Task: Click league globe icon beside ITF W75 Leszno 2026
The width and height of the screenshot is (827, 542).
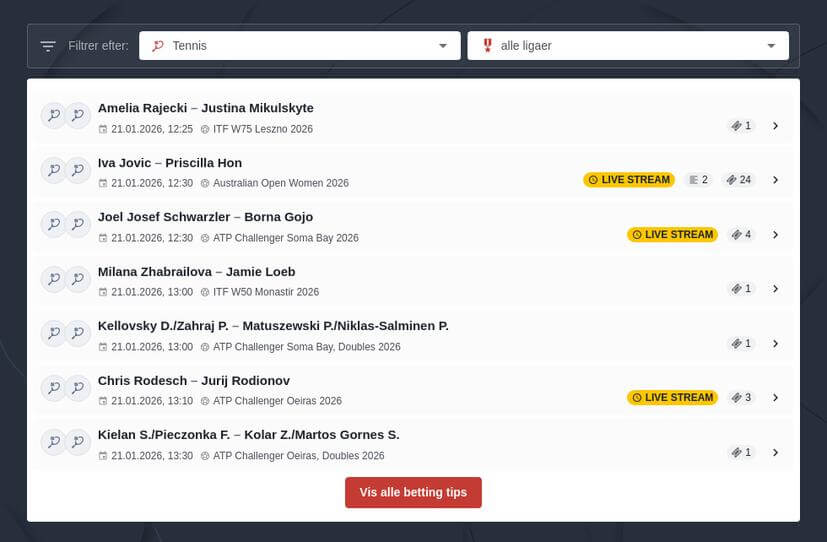Action: point(205,129)
